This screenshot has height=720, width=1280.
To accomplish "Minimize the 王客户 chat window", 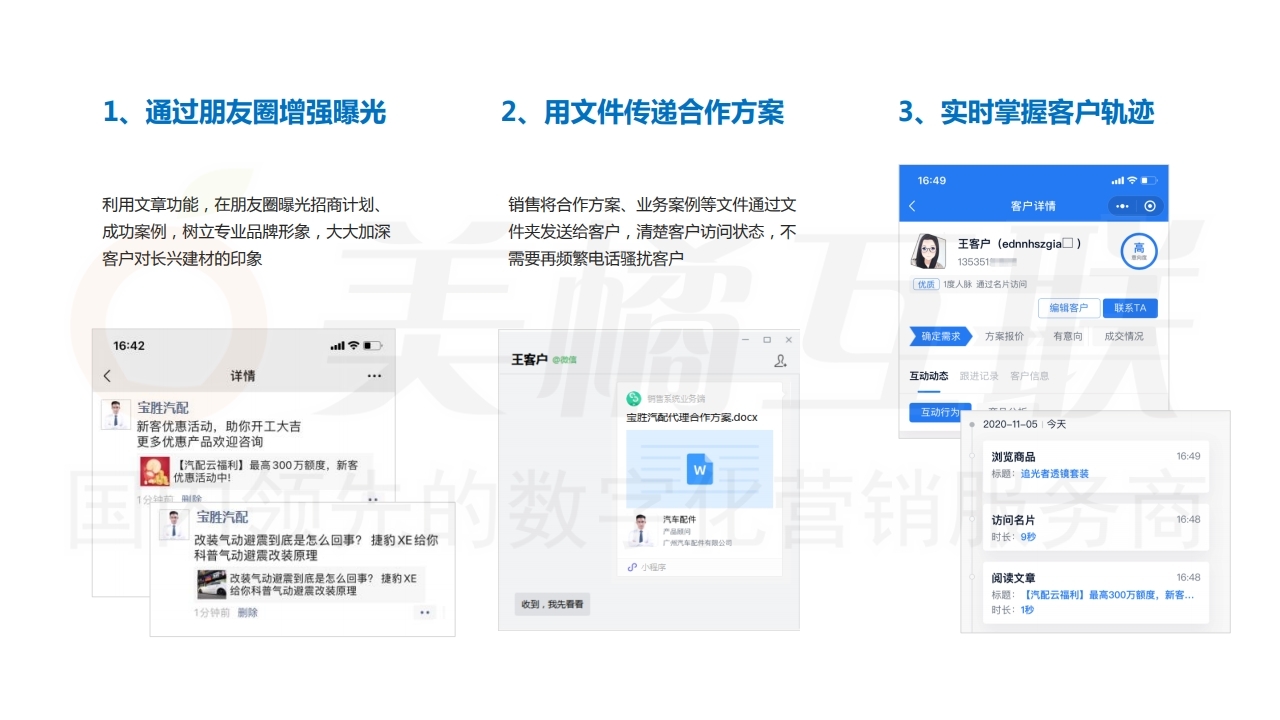I will click(746, 340).
